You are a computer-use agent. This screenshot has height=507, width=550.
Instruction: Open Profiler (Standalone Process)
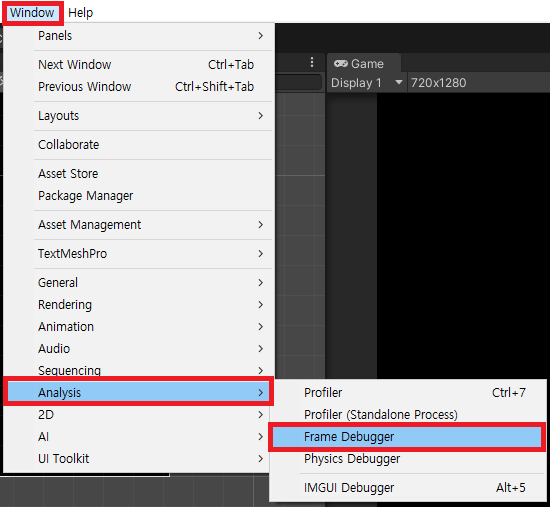[408, 415]
